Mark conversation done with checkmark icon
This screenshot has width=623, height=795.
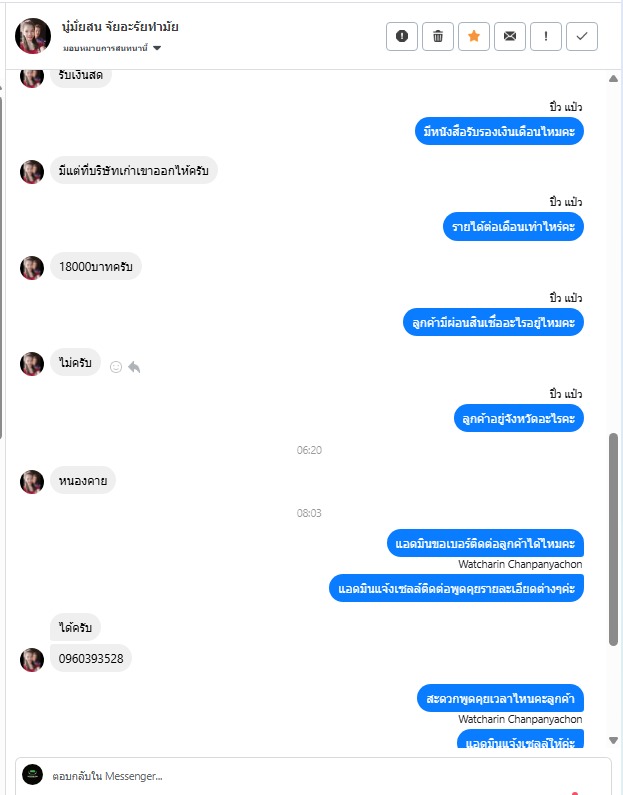coord(581,37)
